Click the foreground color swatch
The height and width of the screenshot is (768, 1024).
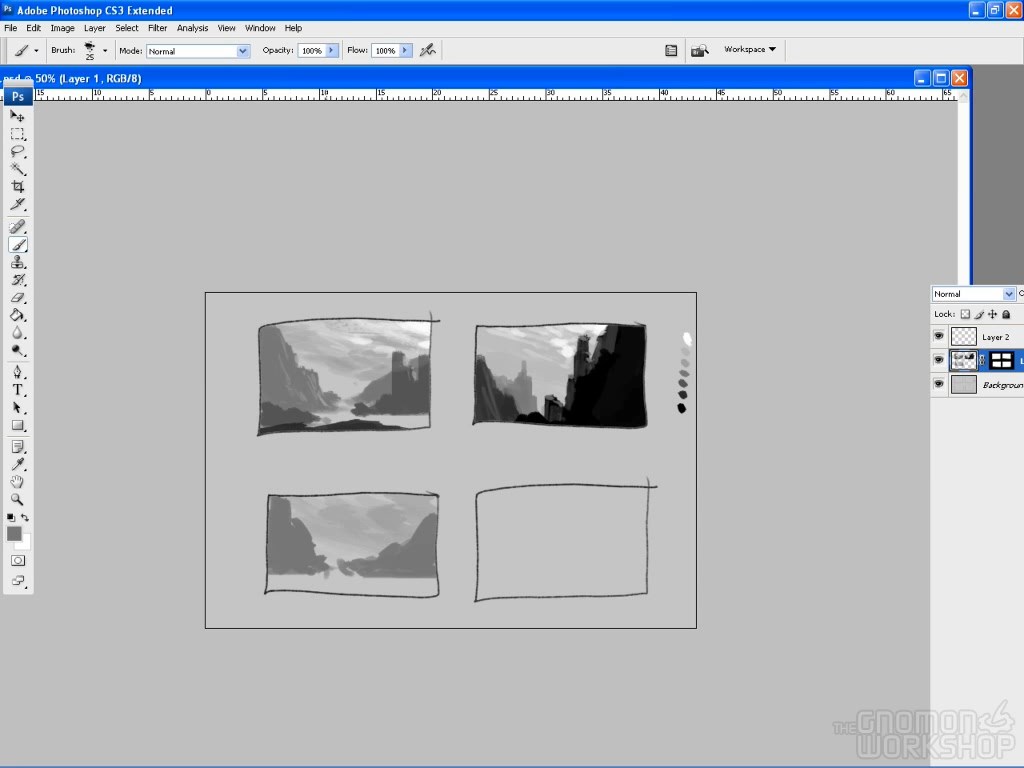click(x=14, y=534)
